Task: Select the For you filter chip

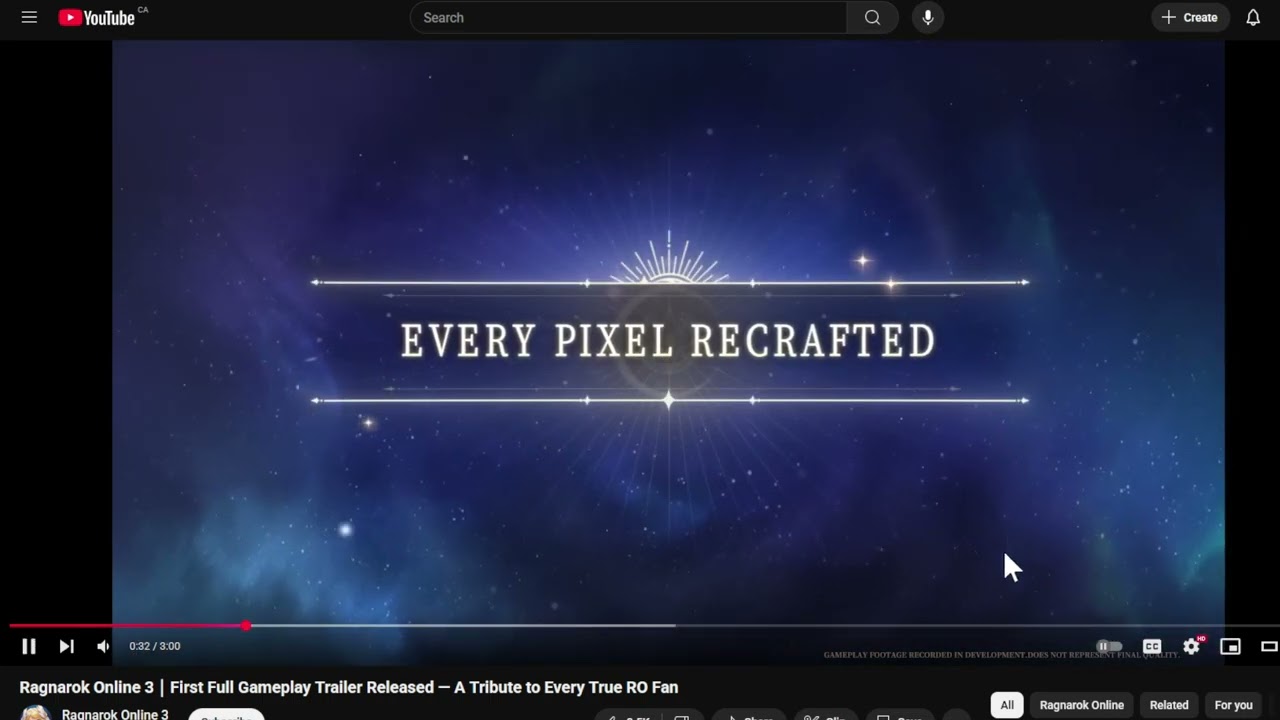Action: tap(1233, 705)
